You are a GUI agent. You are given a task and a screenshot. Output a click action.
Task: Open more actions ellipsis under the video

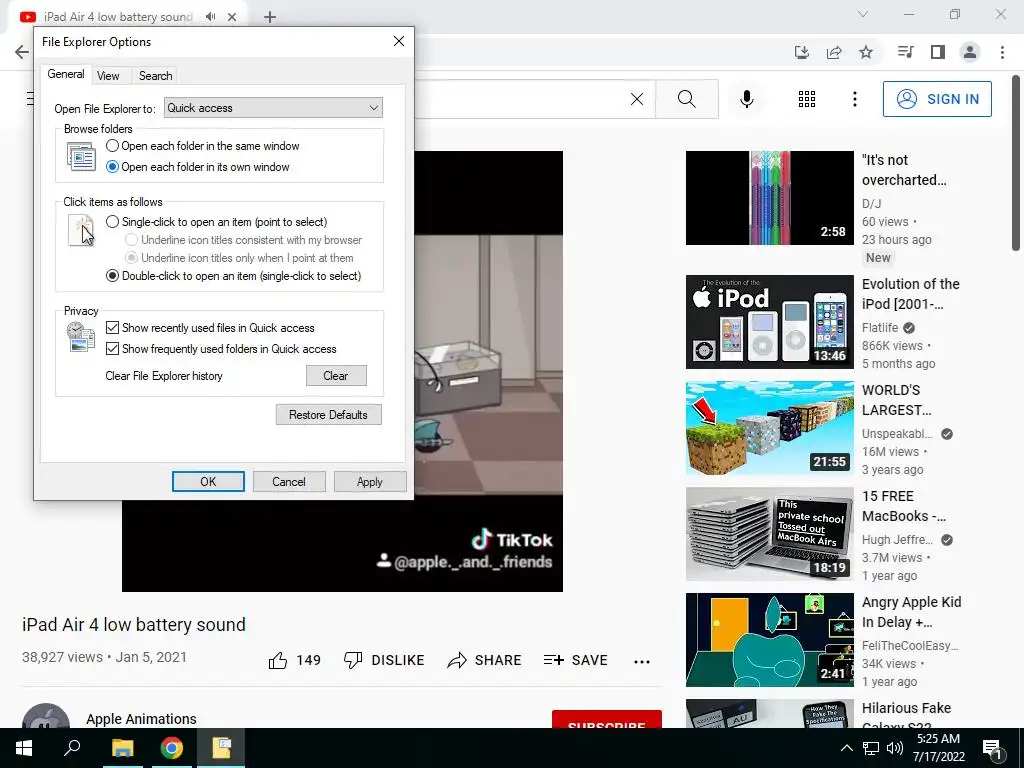click(x=642, y=662)
